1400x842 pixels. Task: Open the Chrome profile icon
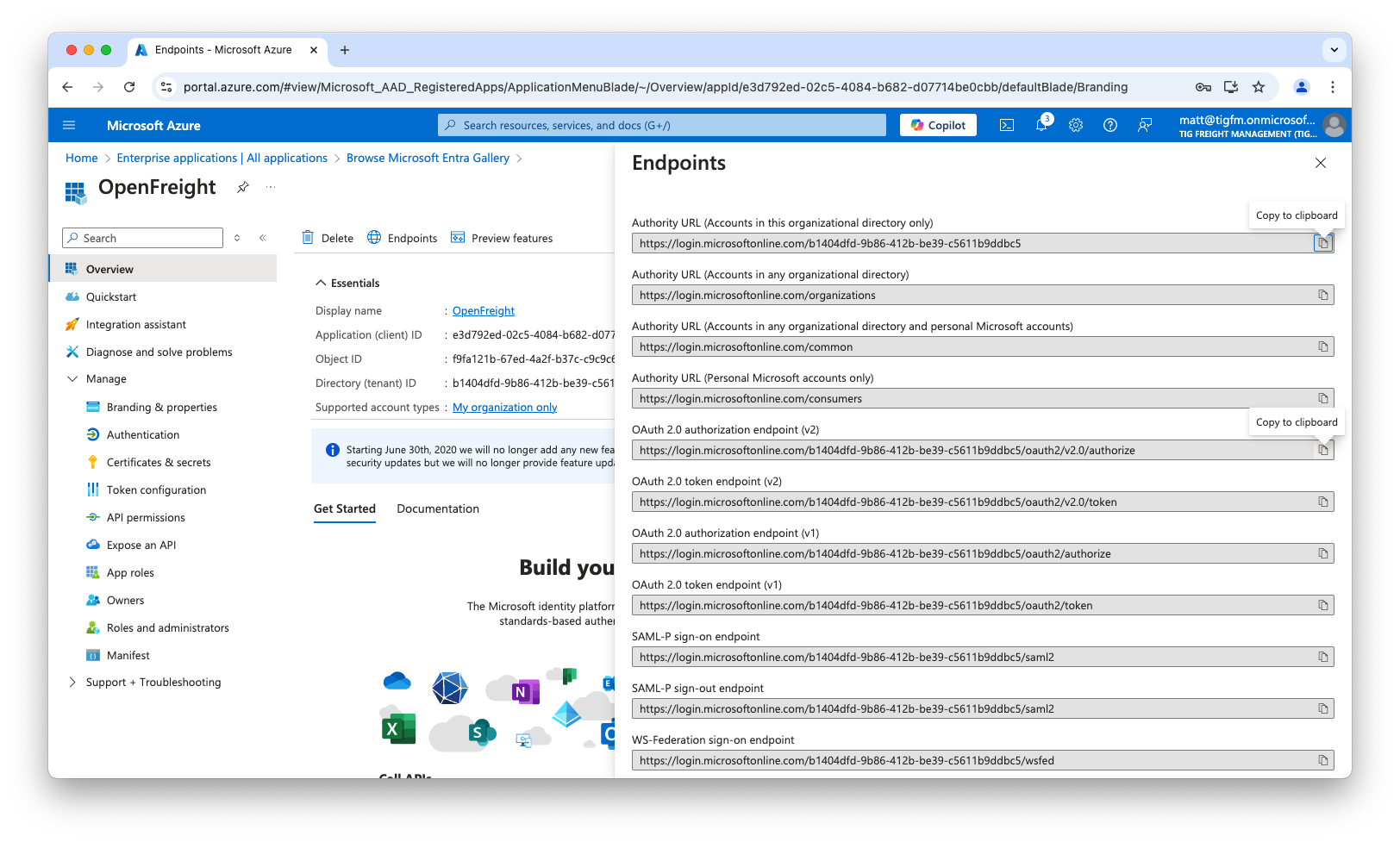(x=1302, y=87)
